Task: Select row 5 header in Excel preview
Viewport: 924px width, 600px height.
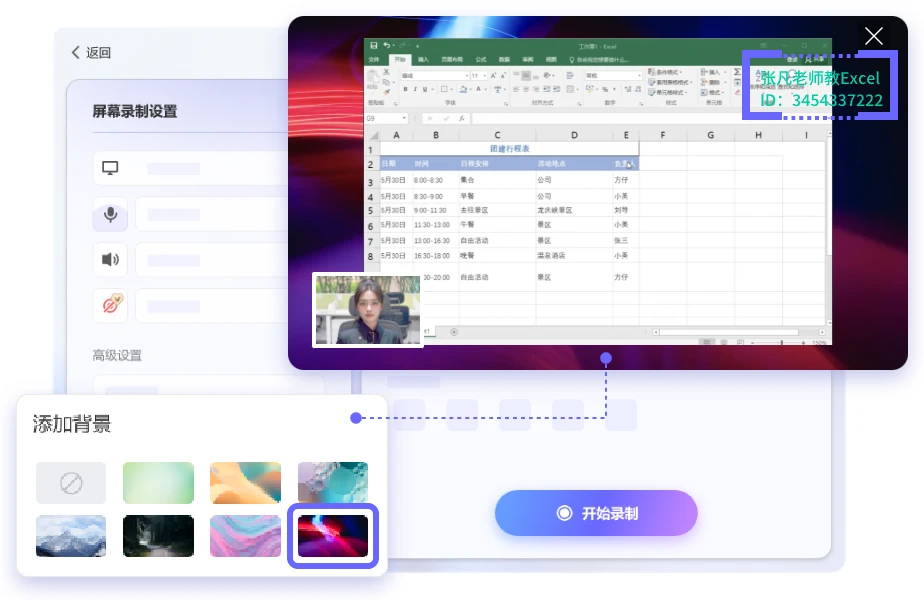Action: [371, 210]
